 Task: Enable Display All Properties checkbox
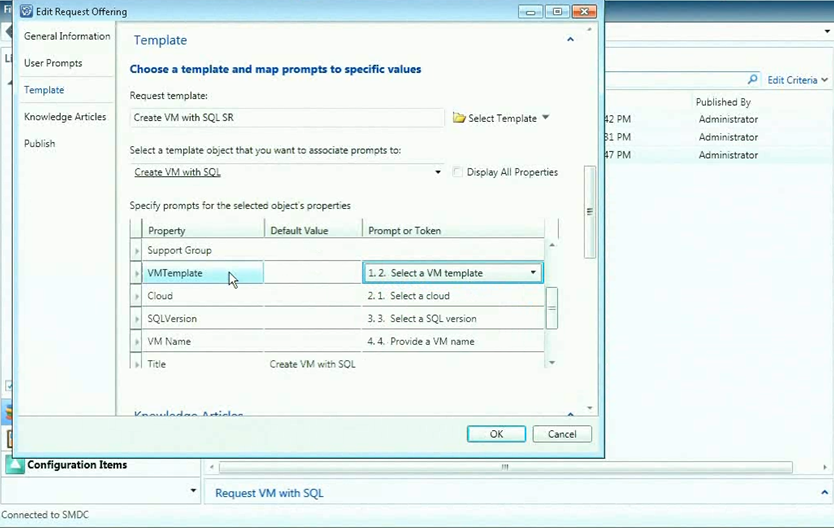point(458,172)
